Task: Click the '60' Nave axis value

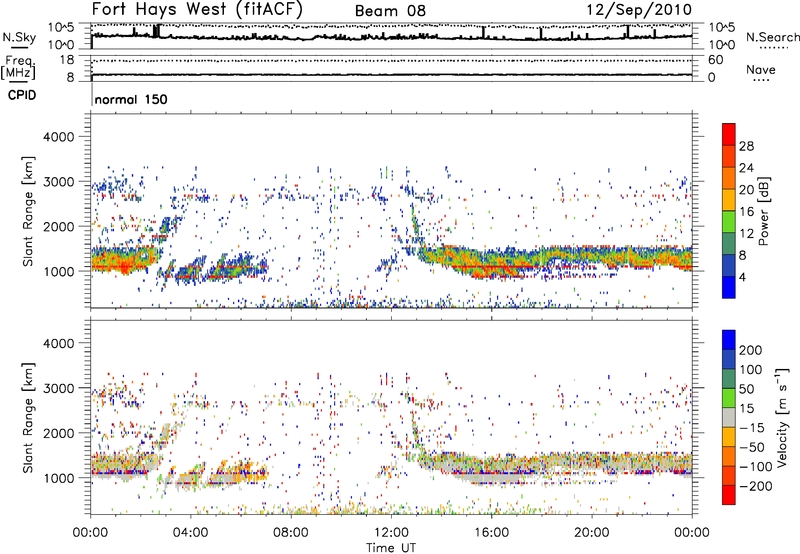Action: (715, 60)
